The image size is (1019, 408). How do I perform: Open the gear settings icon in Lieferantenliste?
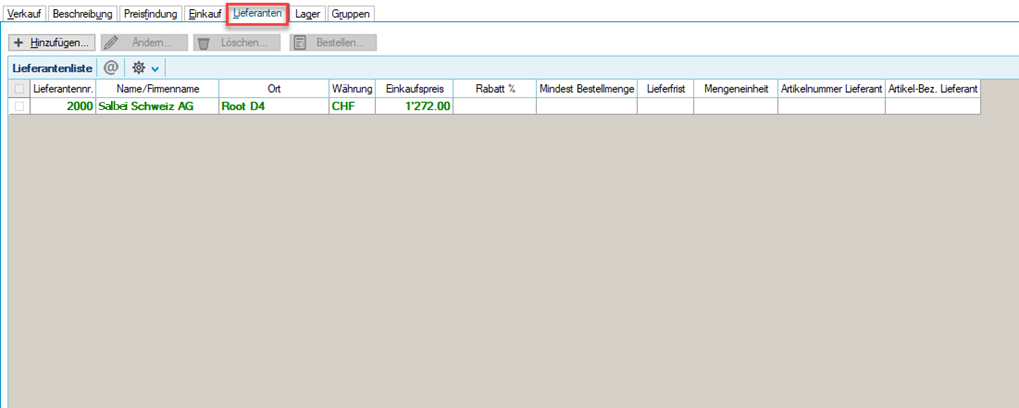[x=138, y=68]
